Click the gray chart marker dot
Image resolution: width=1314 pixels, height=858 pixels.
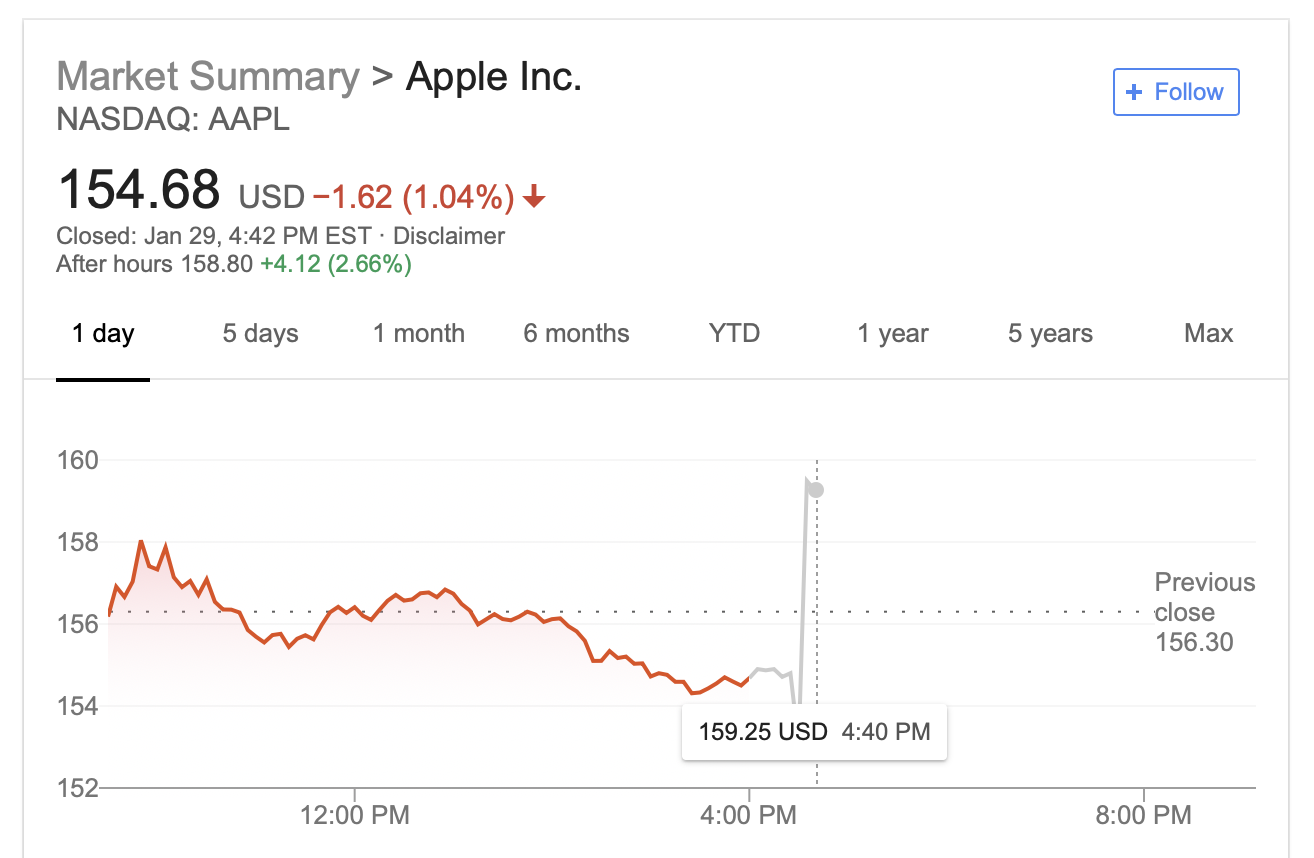[816, 490]
